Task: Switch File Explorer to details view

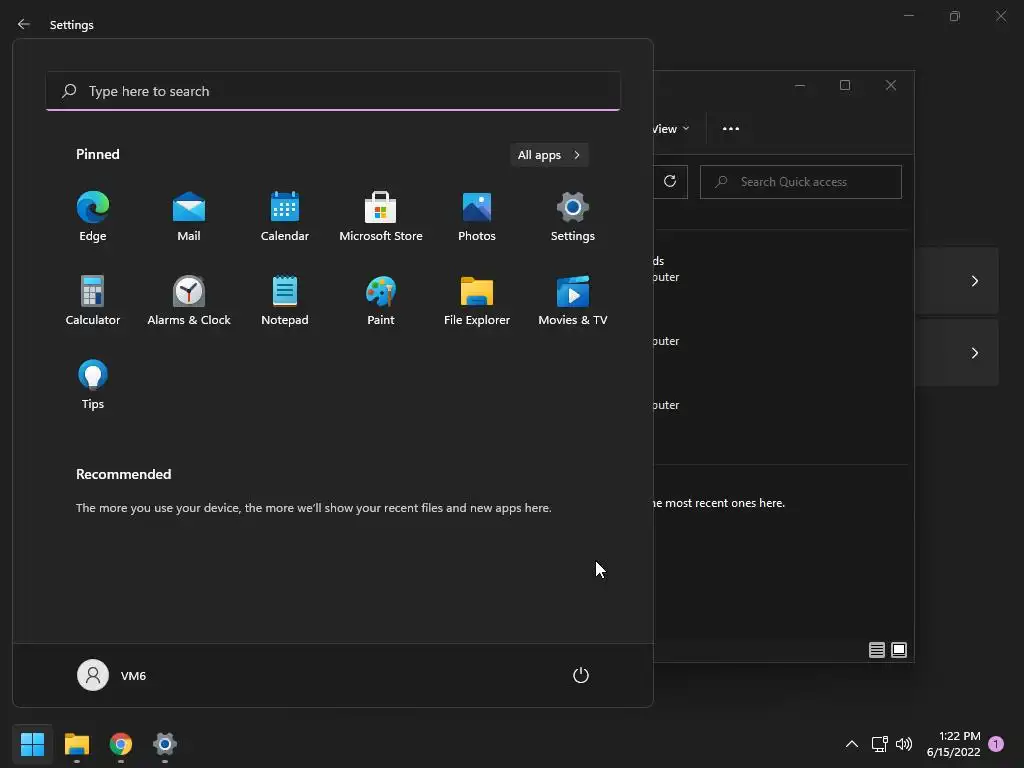Action: point(876,650)
